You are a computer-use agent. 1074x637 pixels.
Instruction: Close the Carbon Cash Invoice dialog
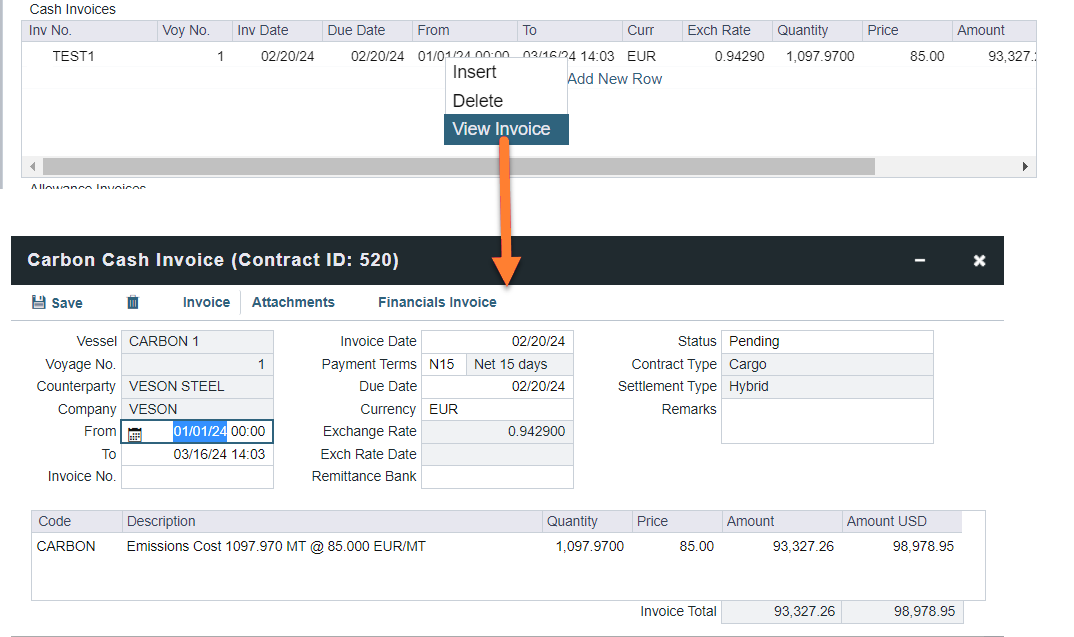point(979,261)
